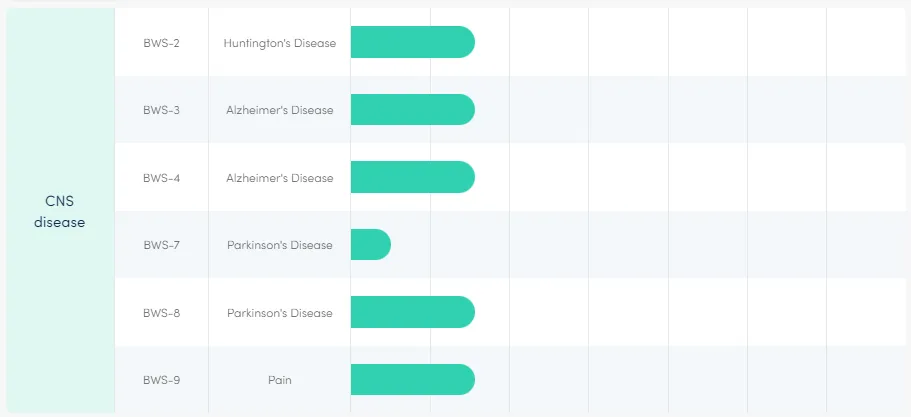Click the BWS-8 green progress bar

tap(412, 312)
